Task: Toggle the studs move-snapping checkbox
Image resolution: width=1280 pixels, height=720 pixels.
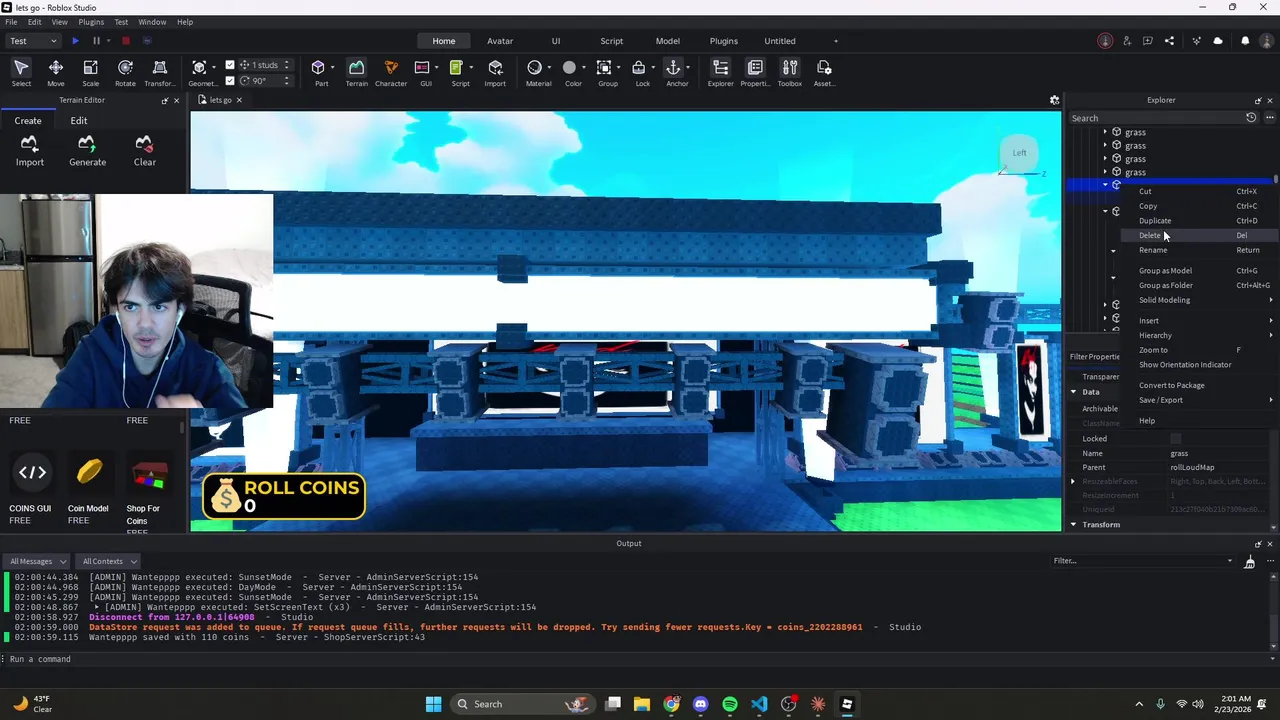Action: coord(230,65)
